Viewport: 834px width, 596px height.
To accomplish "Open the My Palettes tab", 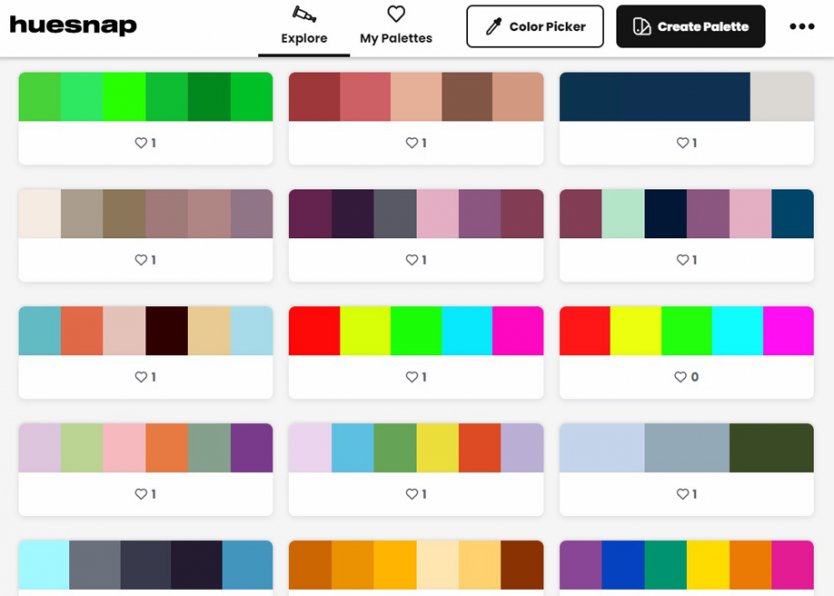I will [x=396, y=27].
